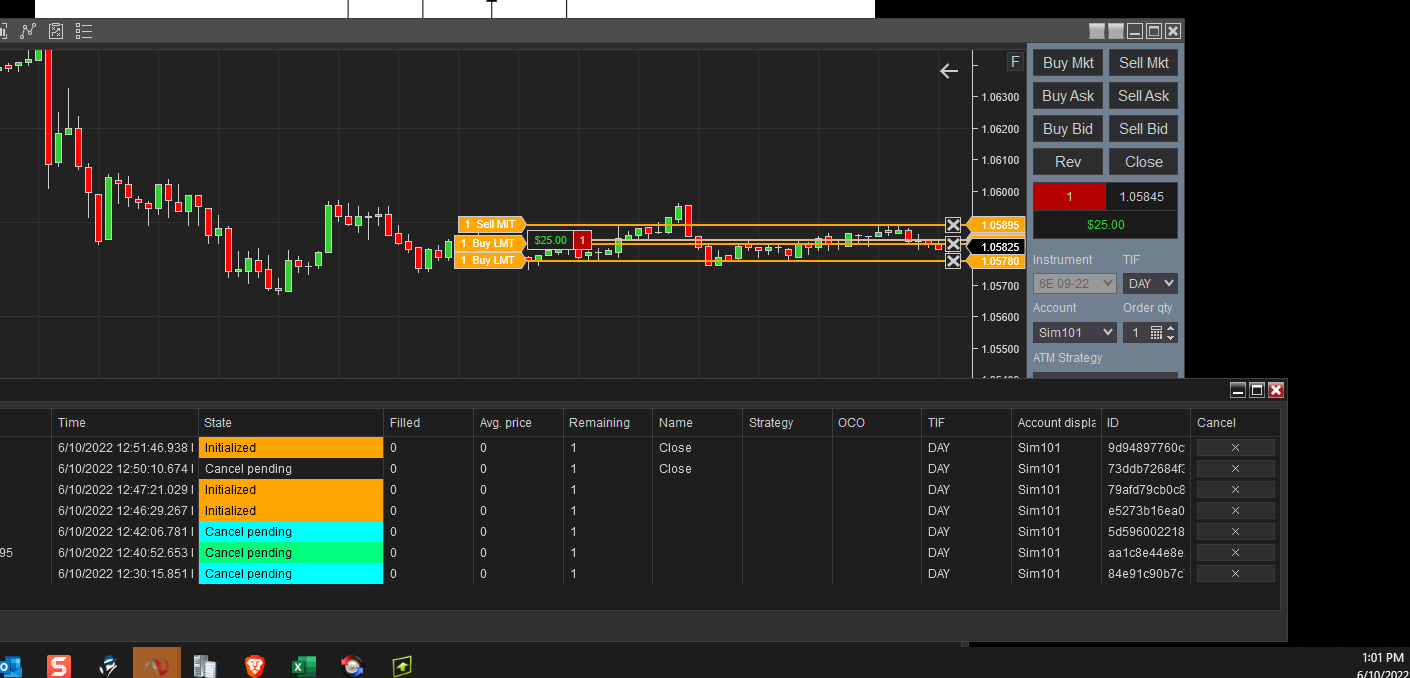The height and width of the screenshot is (678, 1410).
Task: Click the time cell 6/10/2022 12:30:15.851
Action: 125,574
